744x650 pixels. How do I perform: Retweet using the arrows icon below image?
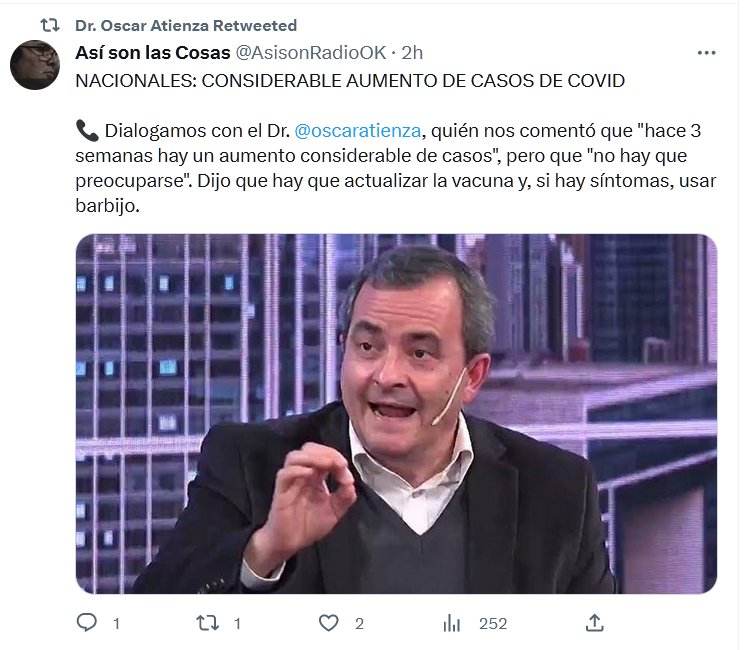[208, 622]
